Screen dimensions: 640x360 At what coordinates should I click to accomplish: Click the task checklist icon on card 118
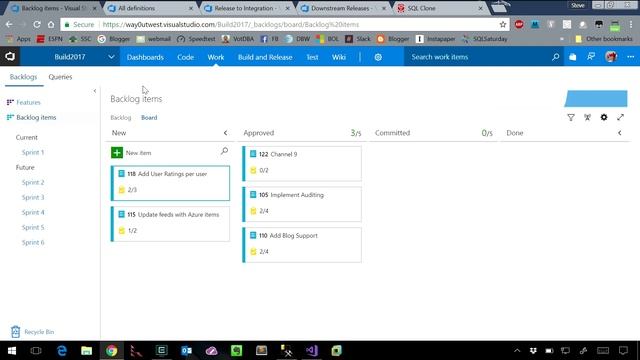(121, 190)
